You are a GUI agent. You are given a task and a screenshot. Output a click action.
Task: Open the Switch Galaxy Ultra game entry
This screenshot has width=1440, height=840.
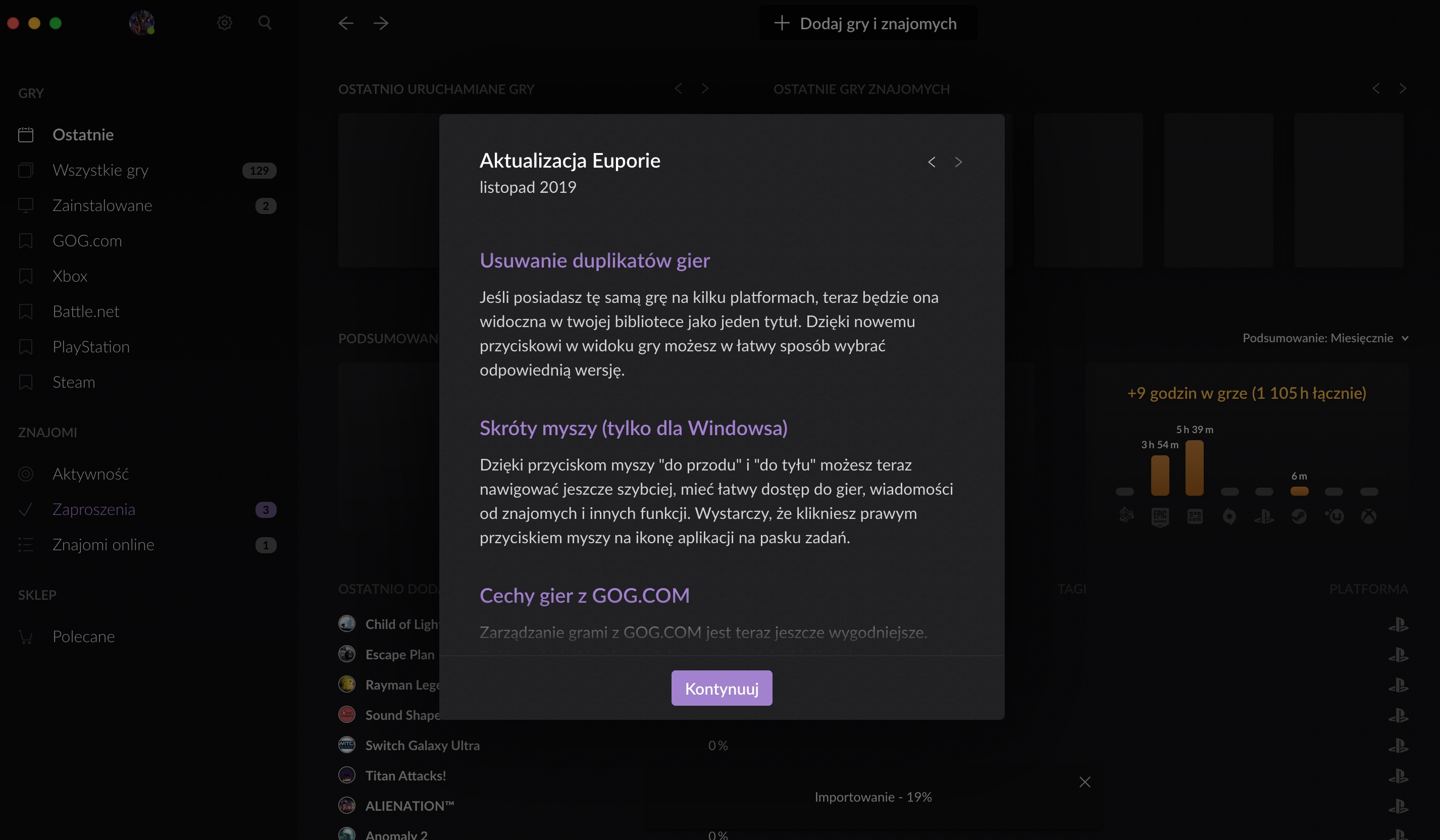click(x=422, y=745)
